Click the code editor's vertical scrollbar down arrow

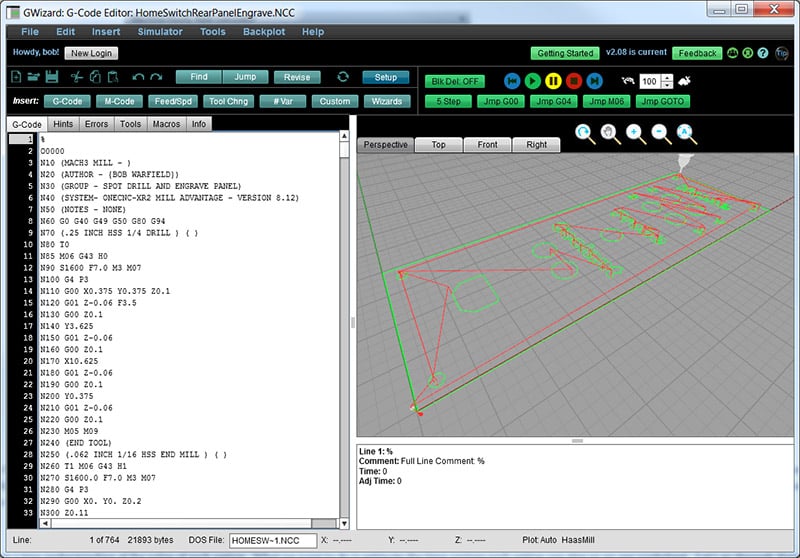pyautogui.click(x=344, y=523)
